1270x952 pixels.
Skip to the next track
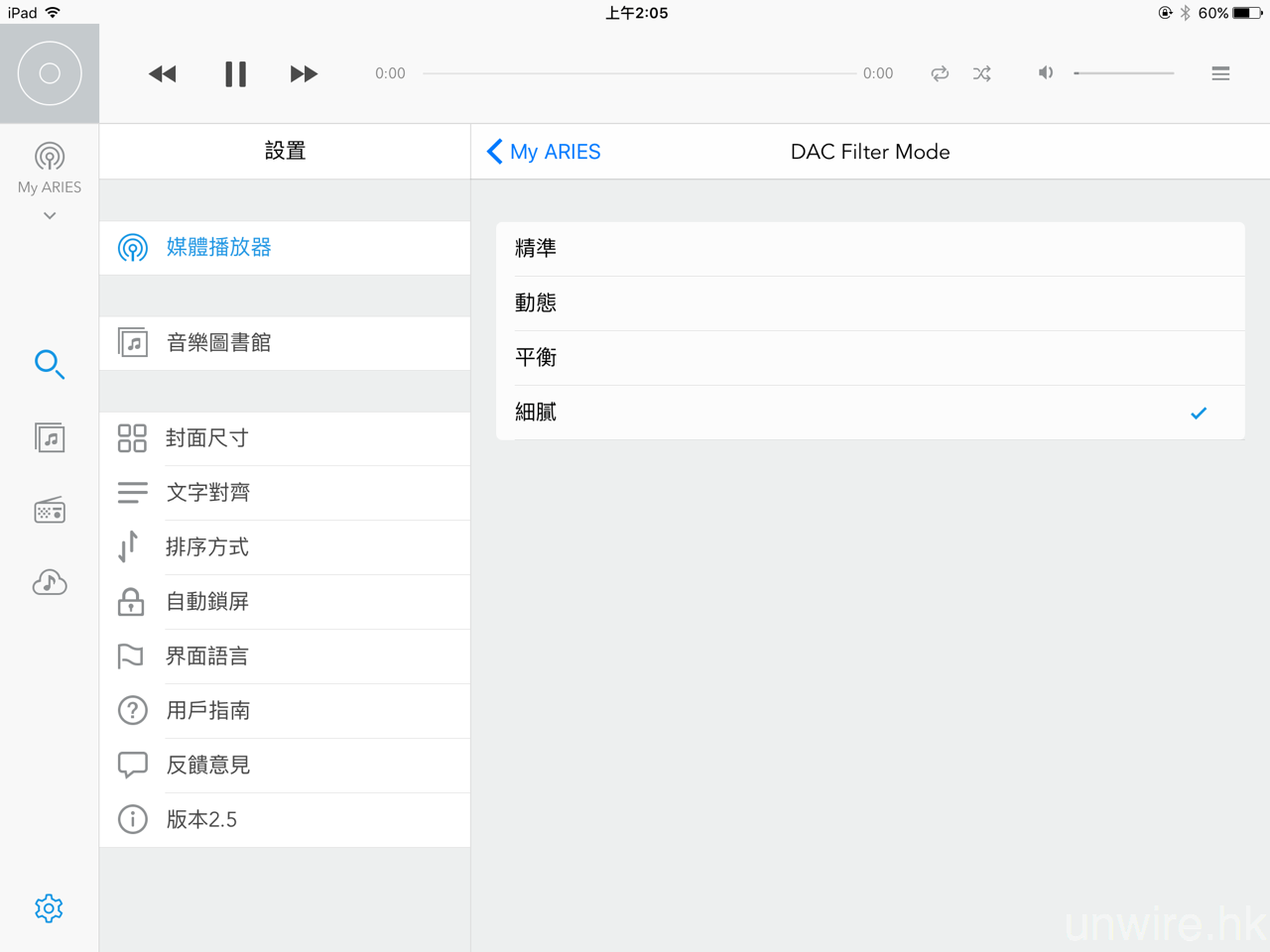pos(304,74)
